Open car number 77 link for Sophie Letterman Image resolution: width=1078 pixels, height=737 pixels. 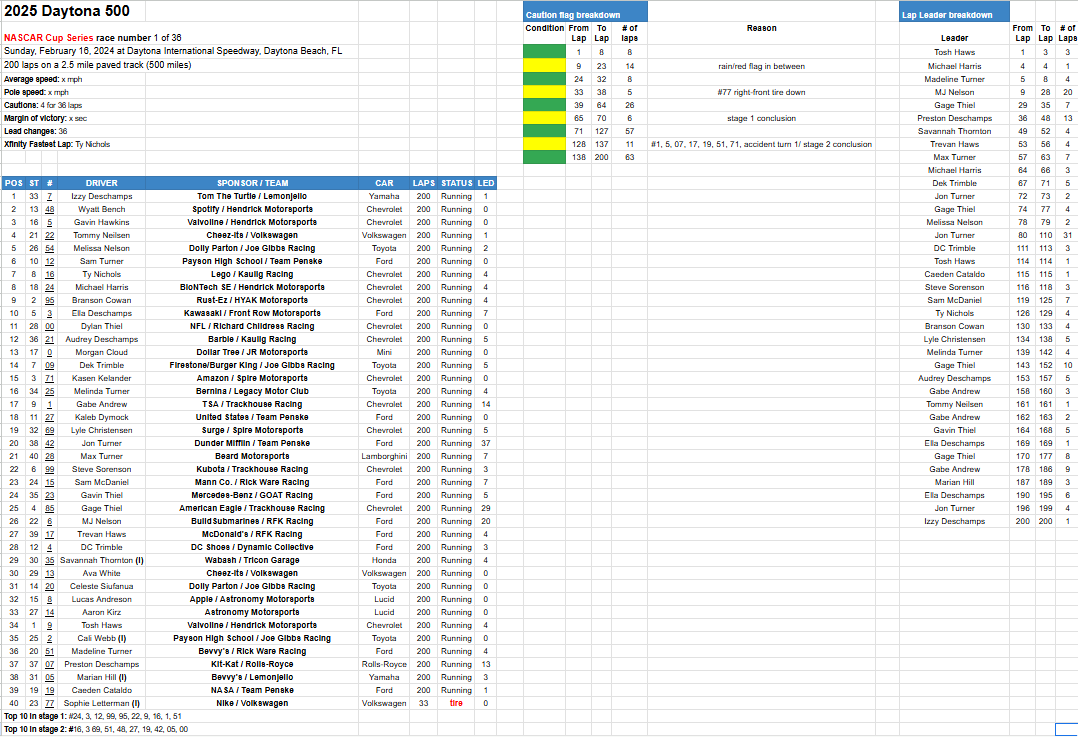pos(50,703)
